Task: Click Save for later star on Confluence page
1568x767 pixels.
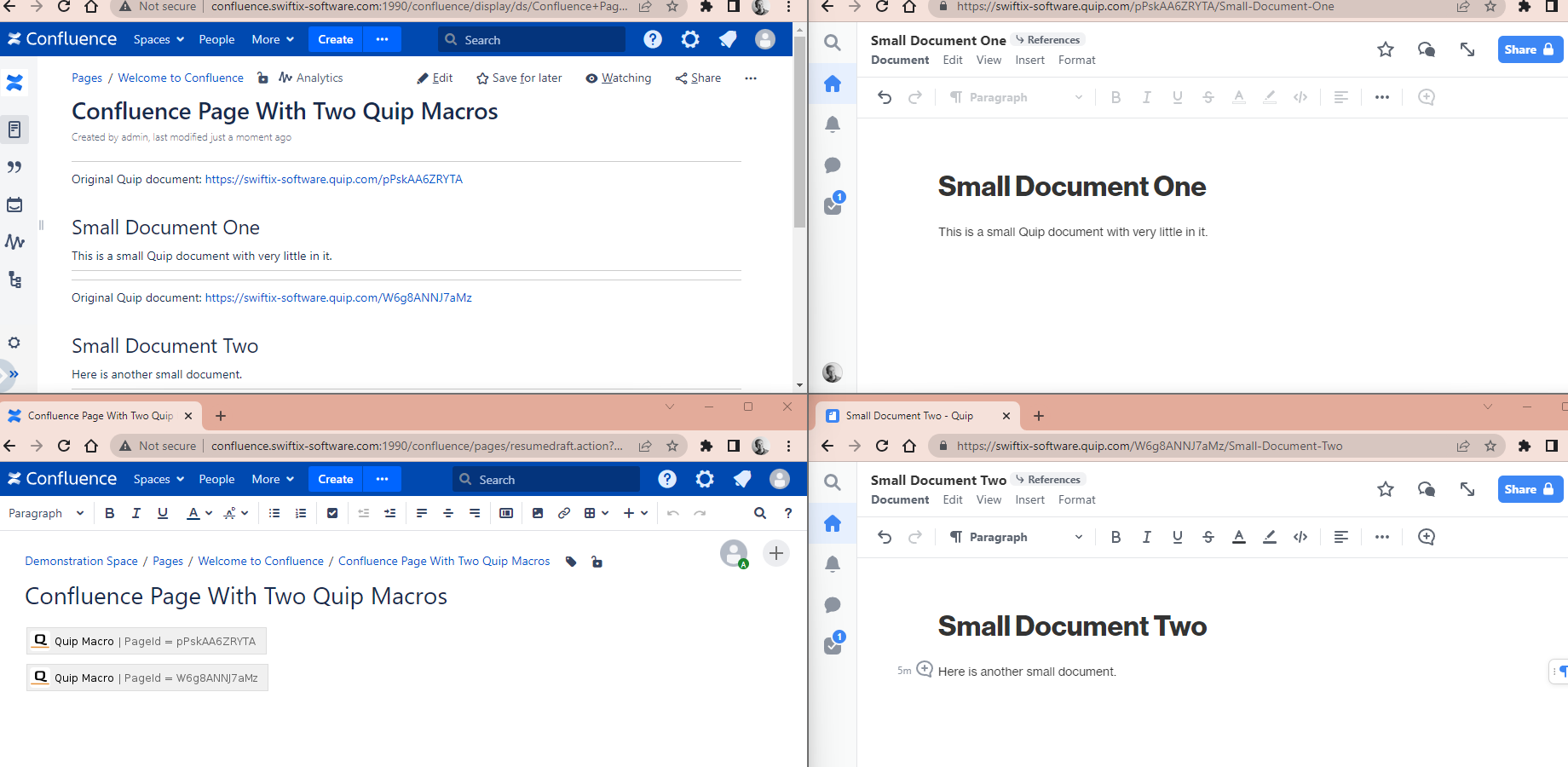Action: [482, 78]
